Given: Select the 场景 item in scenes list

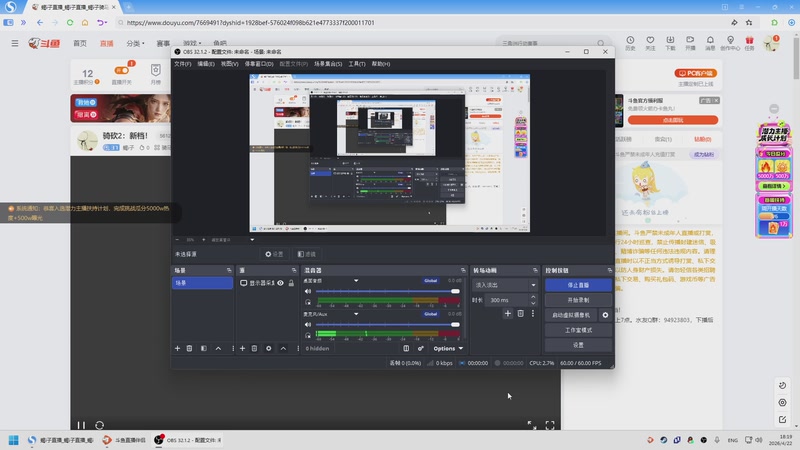Looking at the screenshot, I should pyautogui.click(x=201, y=283).
